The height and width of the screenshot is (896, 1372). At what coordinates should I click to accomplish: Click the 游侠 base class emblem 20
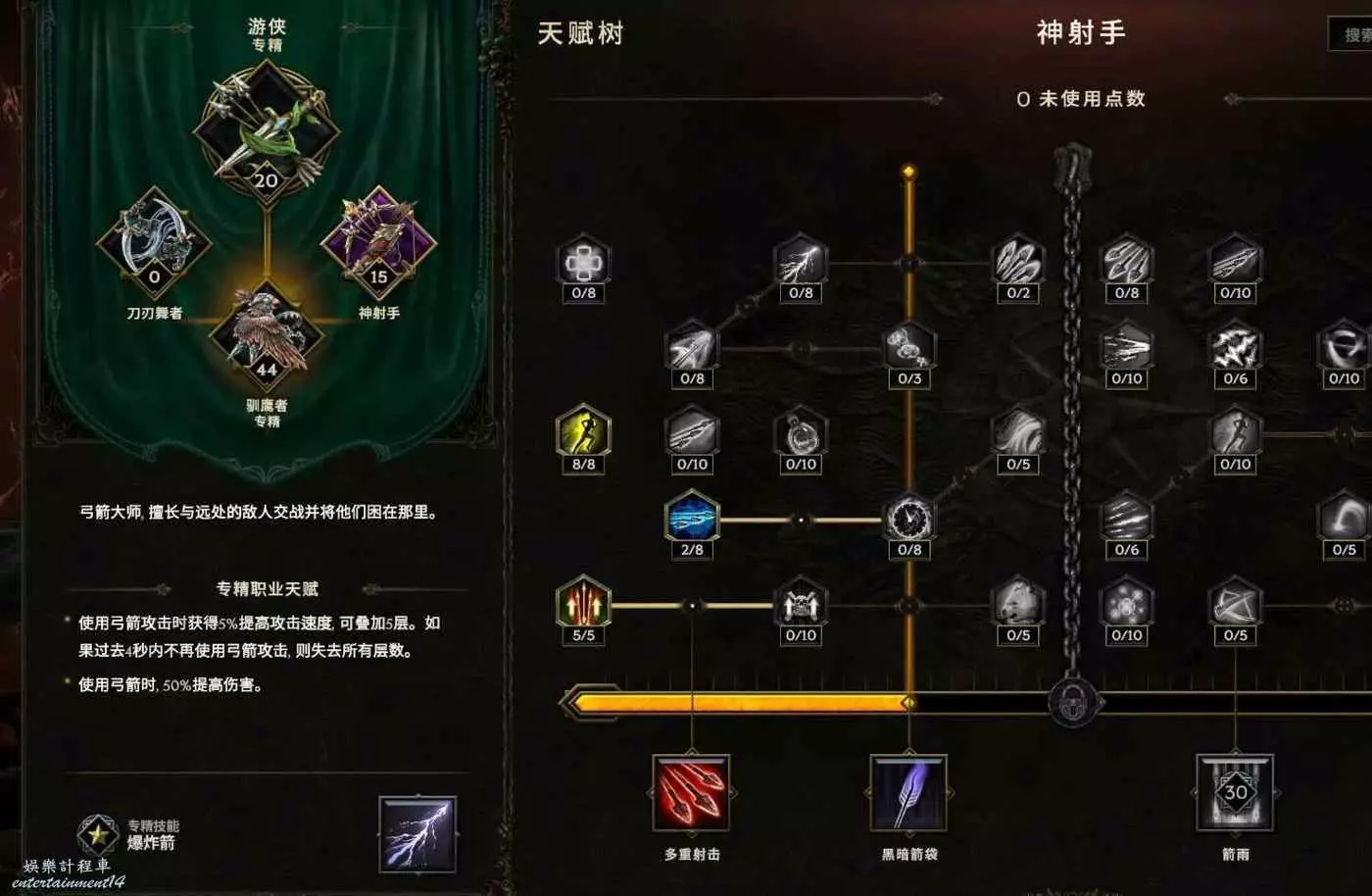267,130
